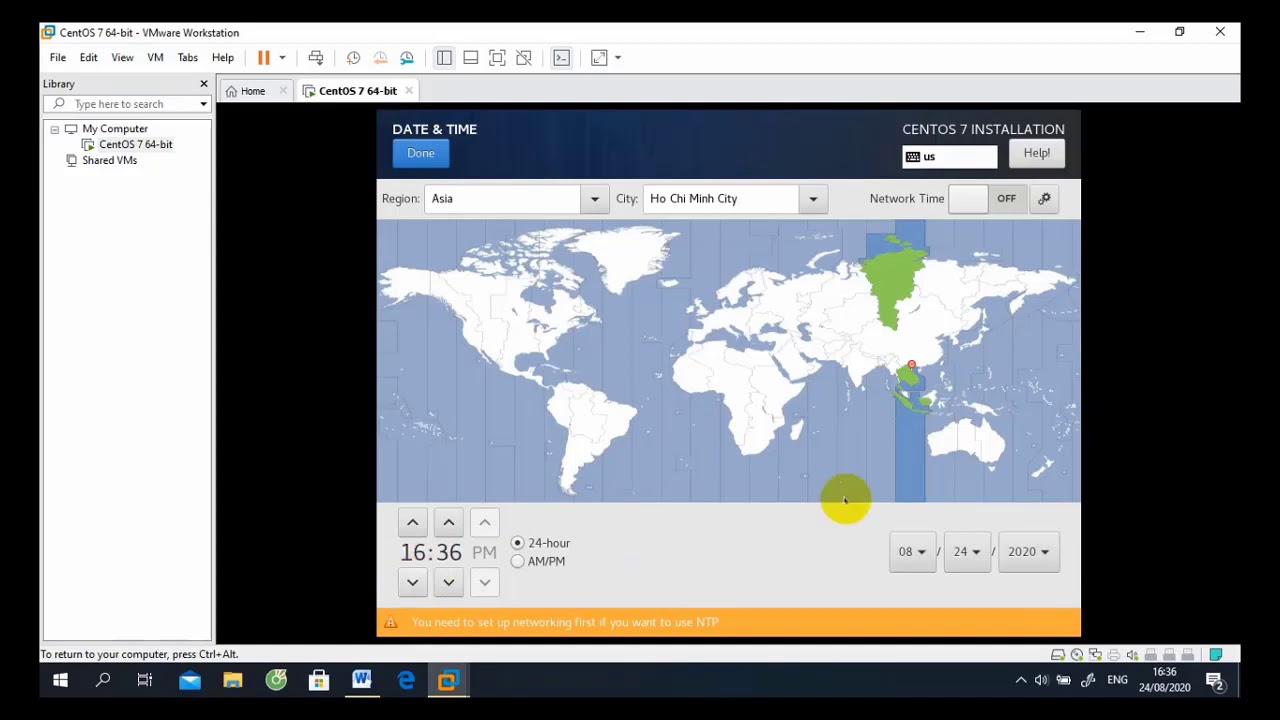This screenshot has width=1280, height=720.
Task: Click the Help! button in the installer
Action: point(1037,153)
